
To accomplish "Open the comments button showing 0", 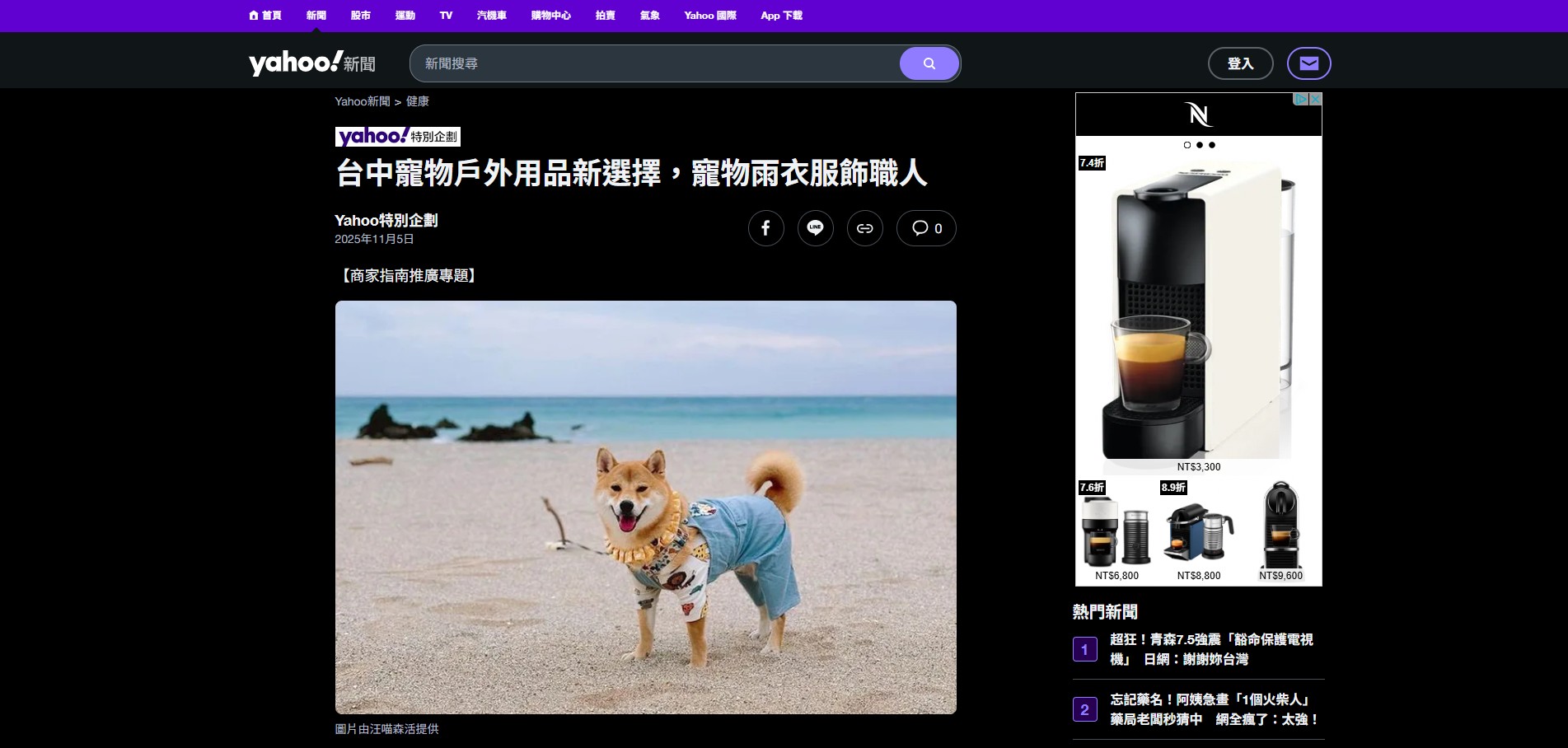I will (x=926, y=228).
